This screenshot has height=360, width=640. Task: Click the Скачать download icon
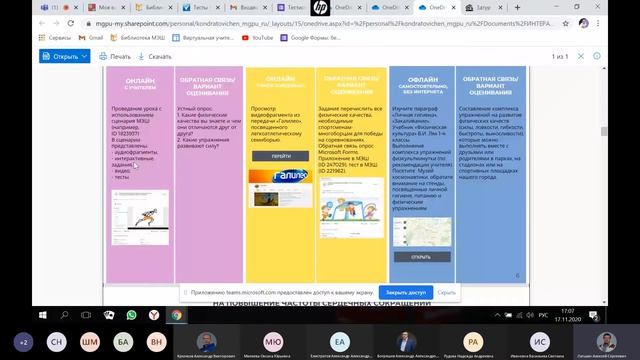click(141, 56)
